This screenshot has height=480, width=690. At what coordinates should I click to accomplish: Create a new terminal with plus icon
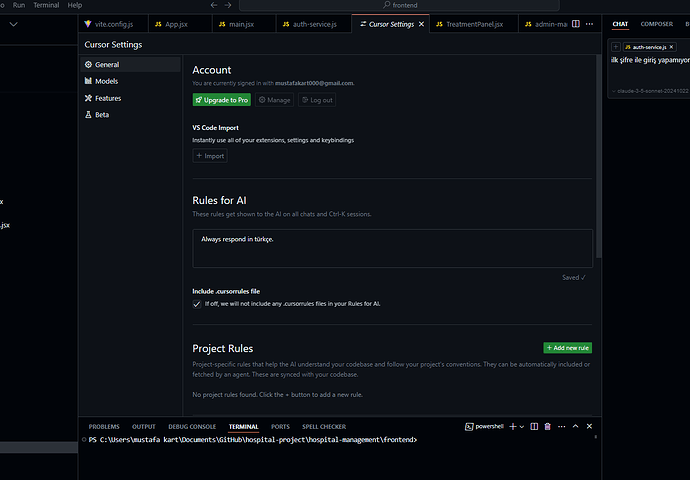[x=513, y=426]
